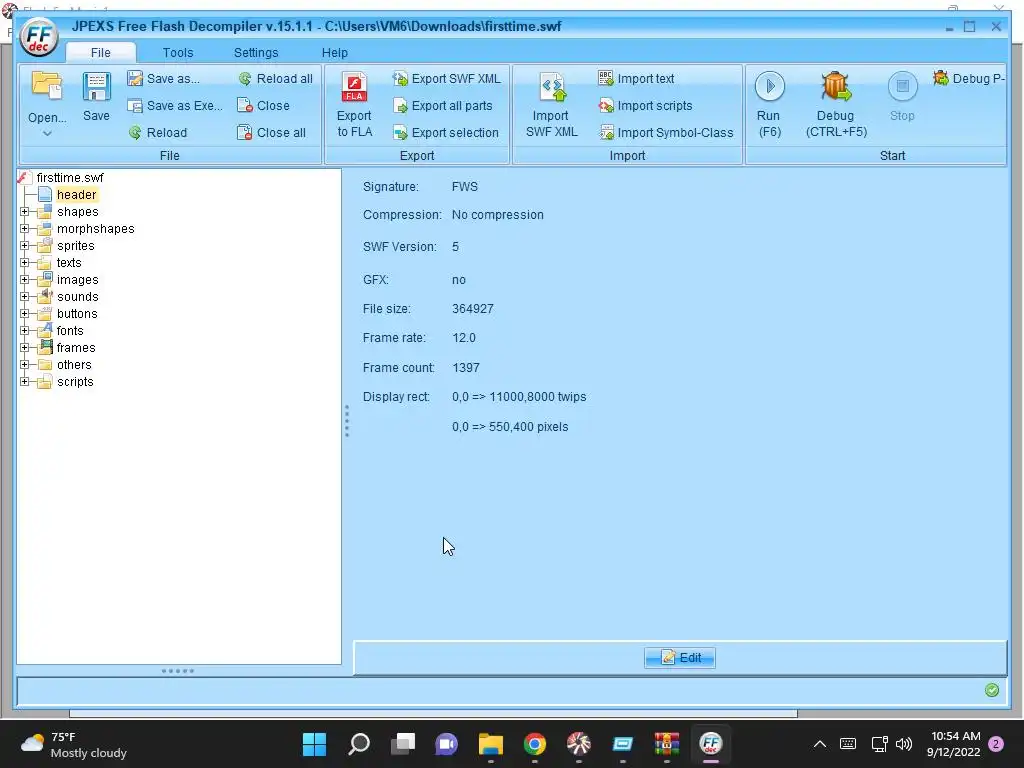Select the header tree item
Image resolution: width=1024 pixels, height=768 pixels.
pyautogui.click(x=76, y=195)
